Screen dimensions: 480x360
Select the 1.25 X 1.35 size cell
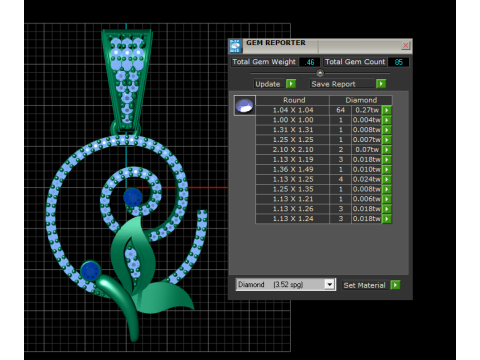point(293,189)
